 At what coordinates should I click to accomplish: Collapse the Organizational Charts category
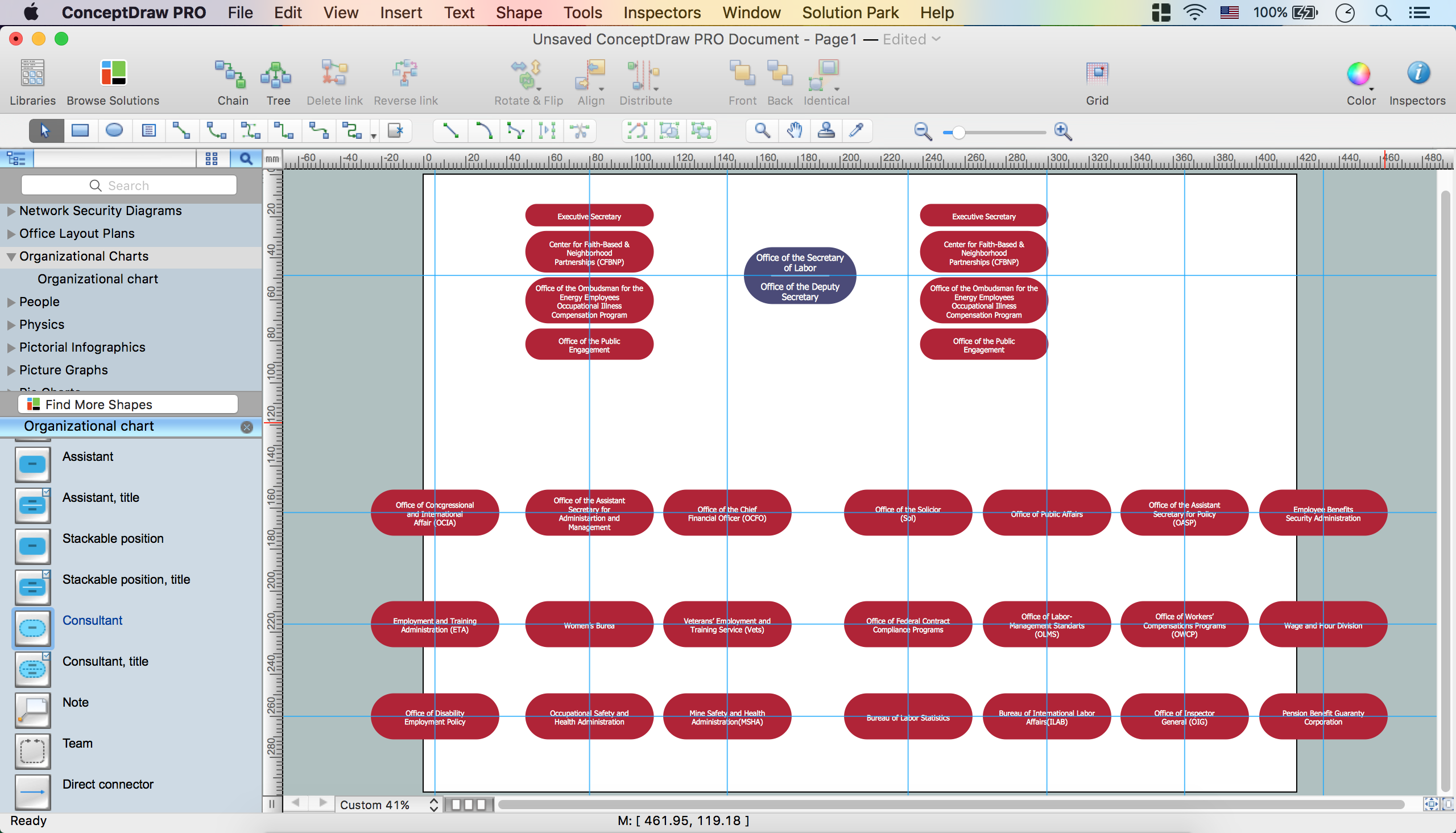(x=11, y=257)
